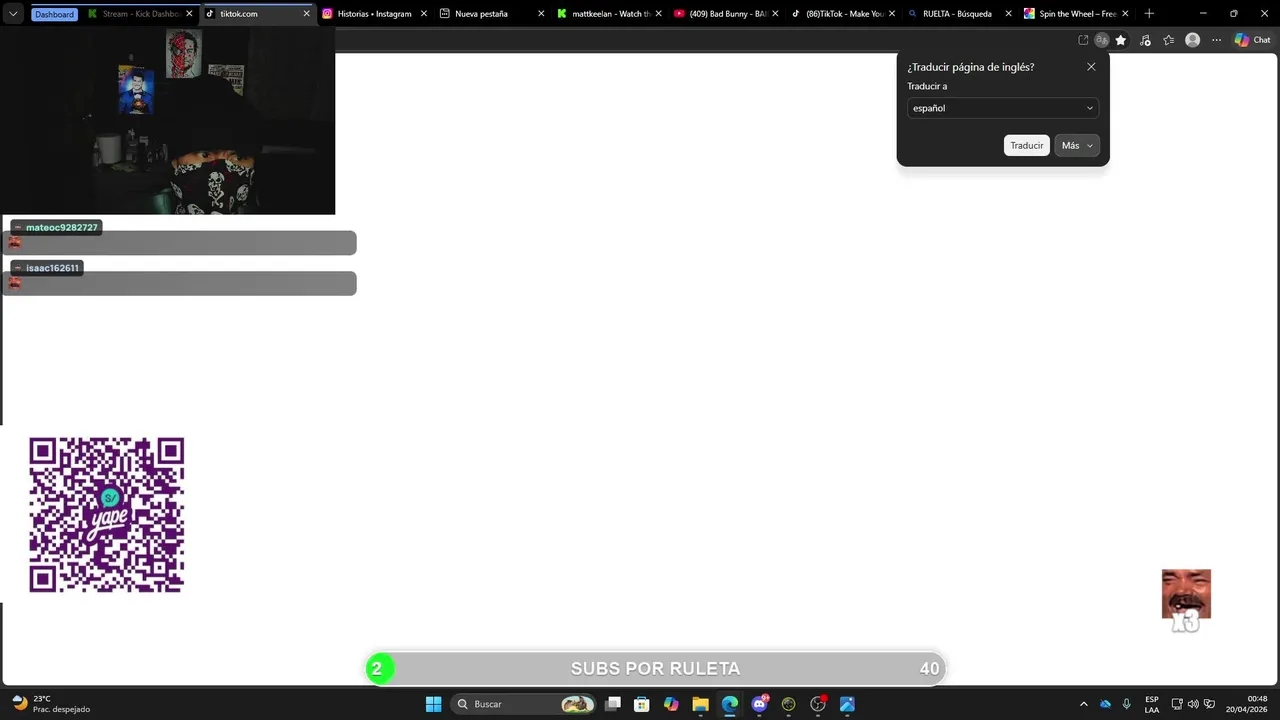Screen dimensions: 1280x720
Task: Click the SUBS POR RULETA progress bar
Action: coord(656,669)
